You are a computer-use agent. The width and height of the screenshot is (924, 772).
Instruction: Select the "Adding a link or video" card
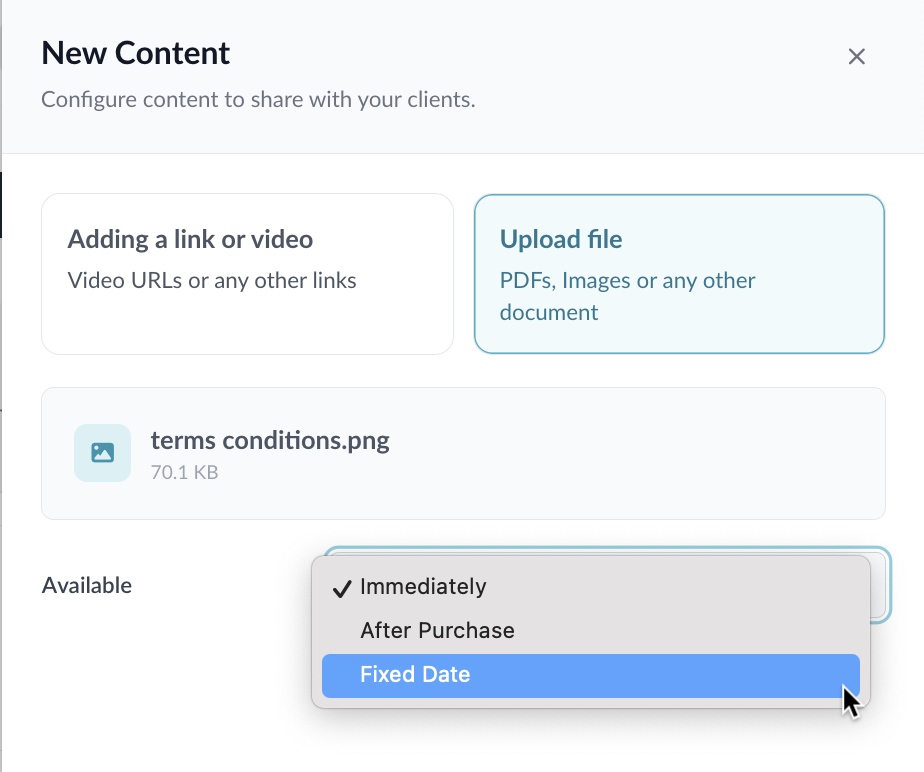click(247, 274)
